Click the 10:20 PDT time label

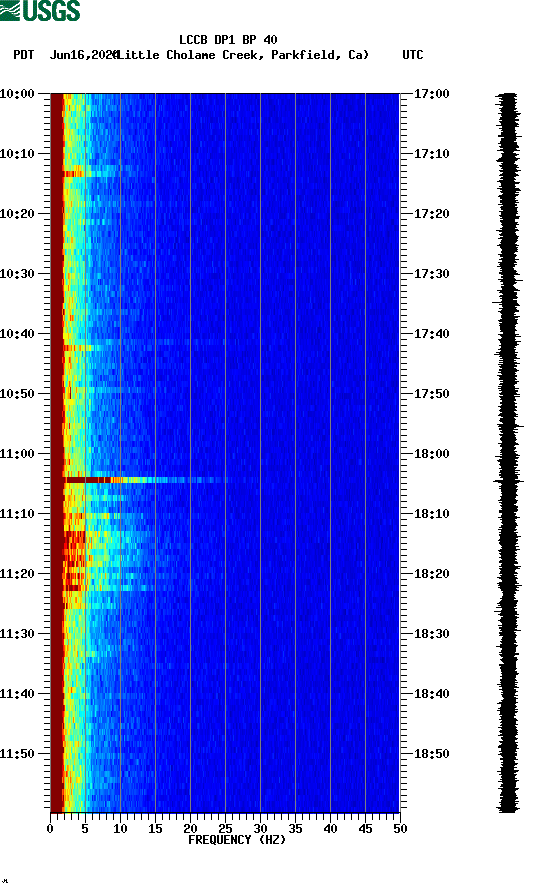[x=17, y=214]
